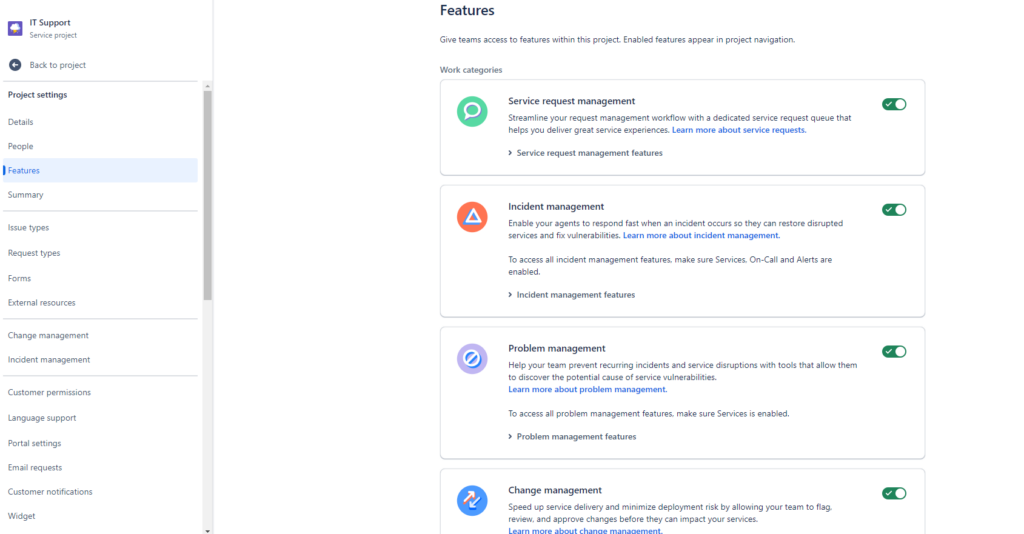Click the Work categories label
Viewport: 1024px width, 534px height.
[x=471, y=70]
